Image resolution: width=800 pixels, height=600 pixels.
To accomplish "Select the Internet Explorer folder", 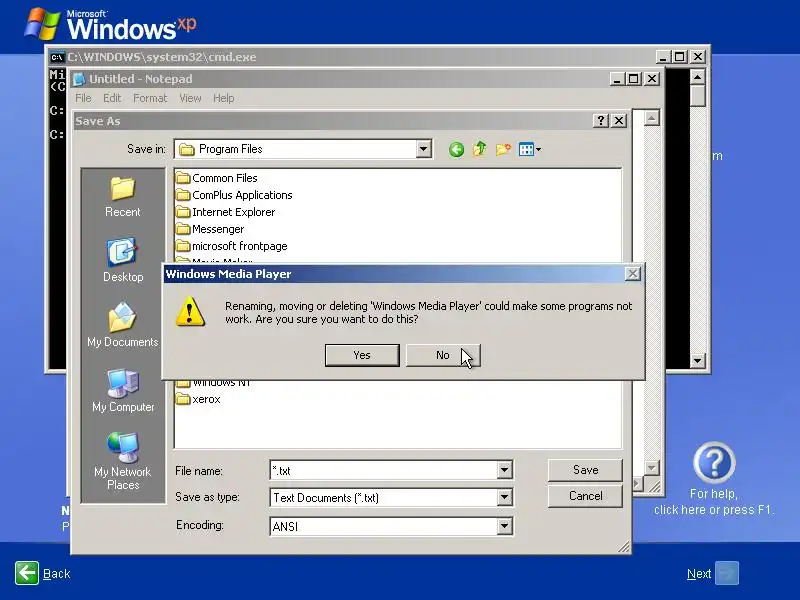I will pyautogui.click(x=226, y=212).
